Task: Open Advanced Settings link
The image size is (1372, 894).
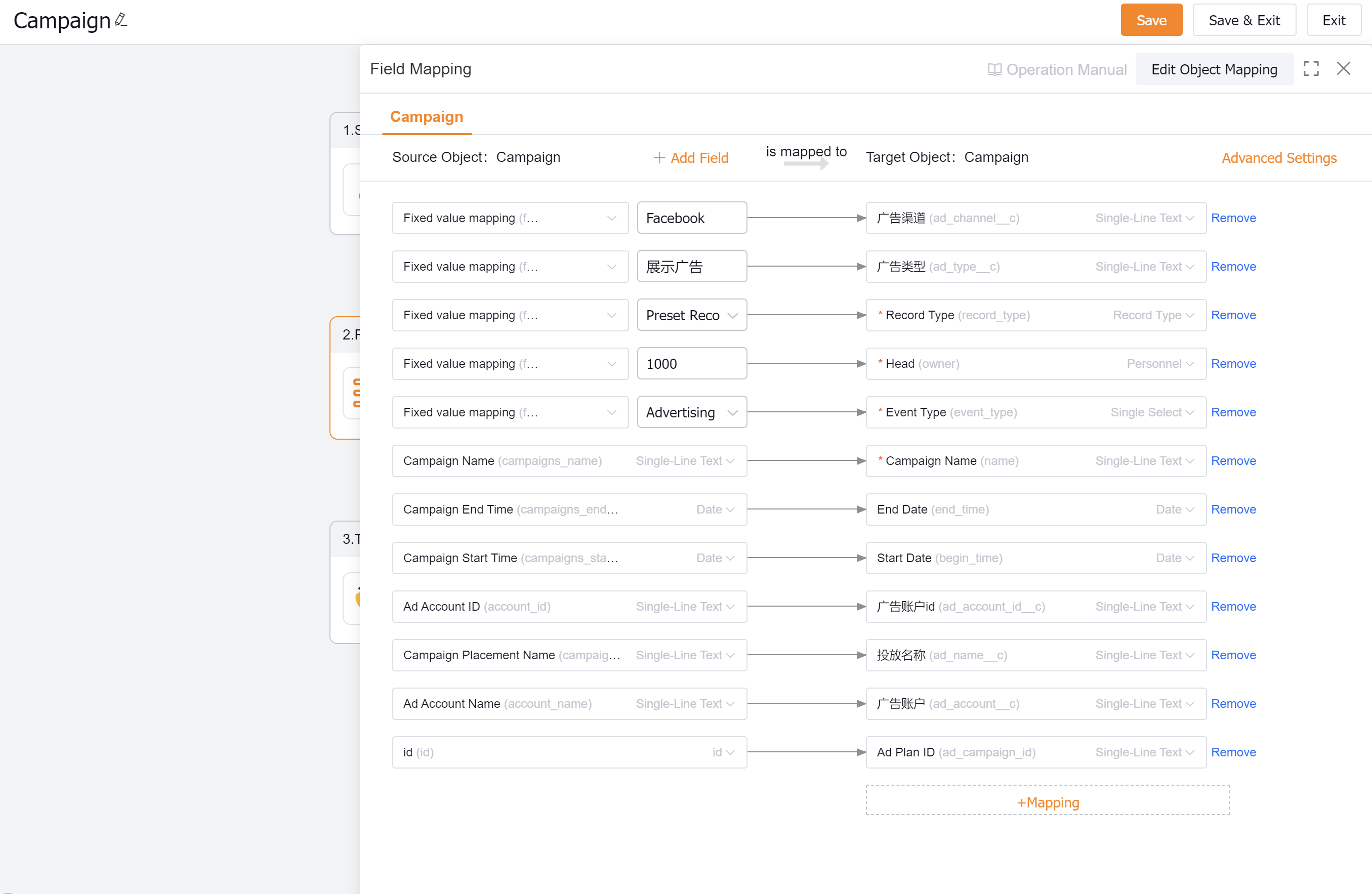Action: pos(1278,158)
